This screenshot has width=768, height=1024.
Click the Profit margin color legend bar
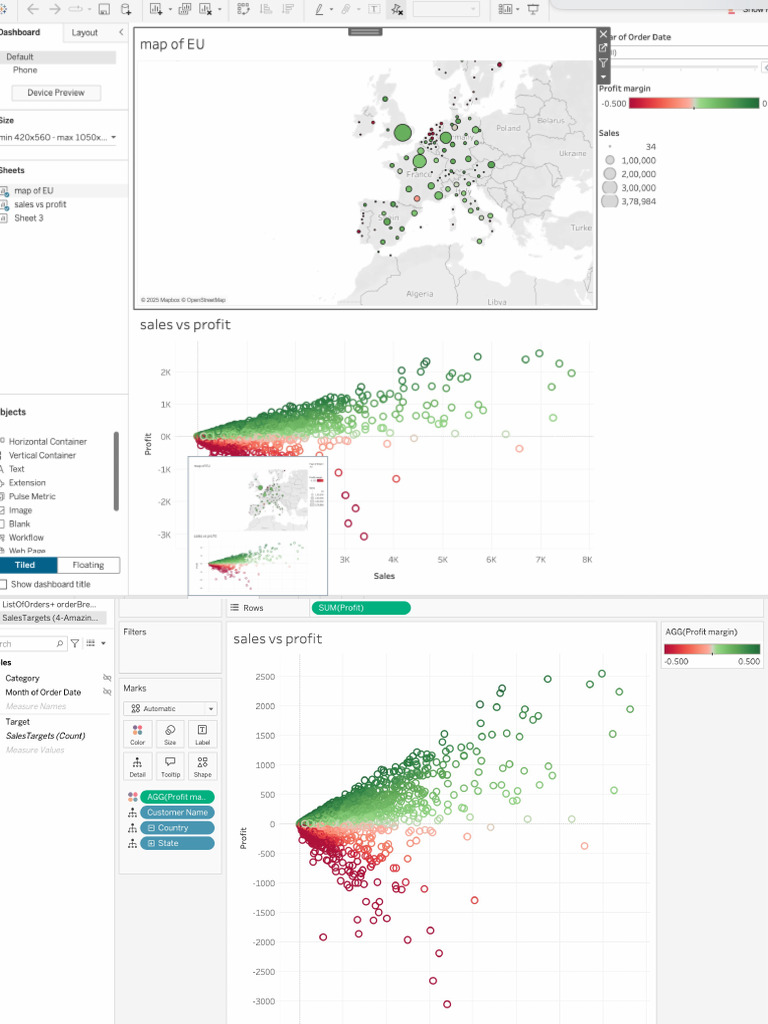[694, 103]
